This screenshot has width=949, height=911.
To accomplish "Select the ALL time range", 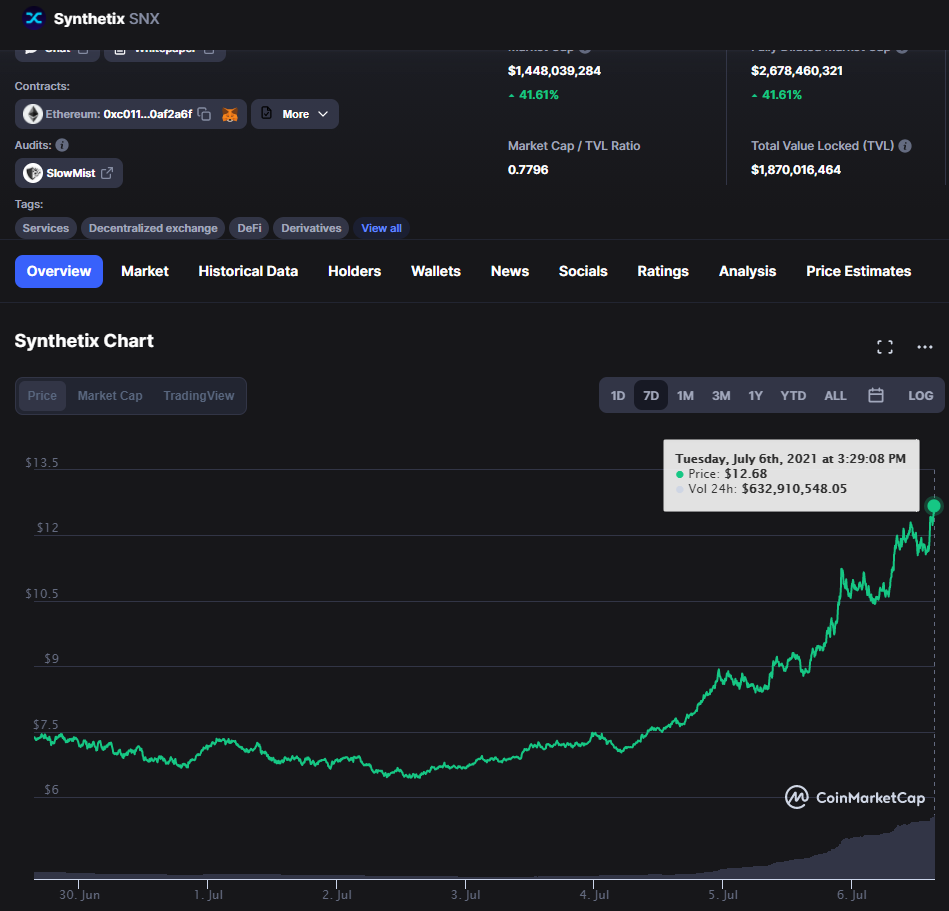I will point(835,395).
